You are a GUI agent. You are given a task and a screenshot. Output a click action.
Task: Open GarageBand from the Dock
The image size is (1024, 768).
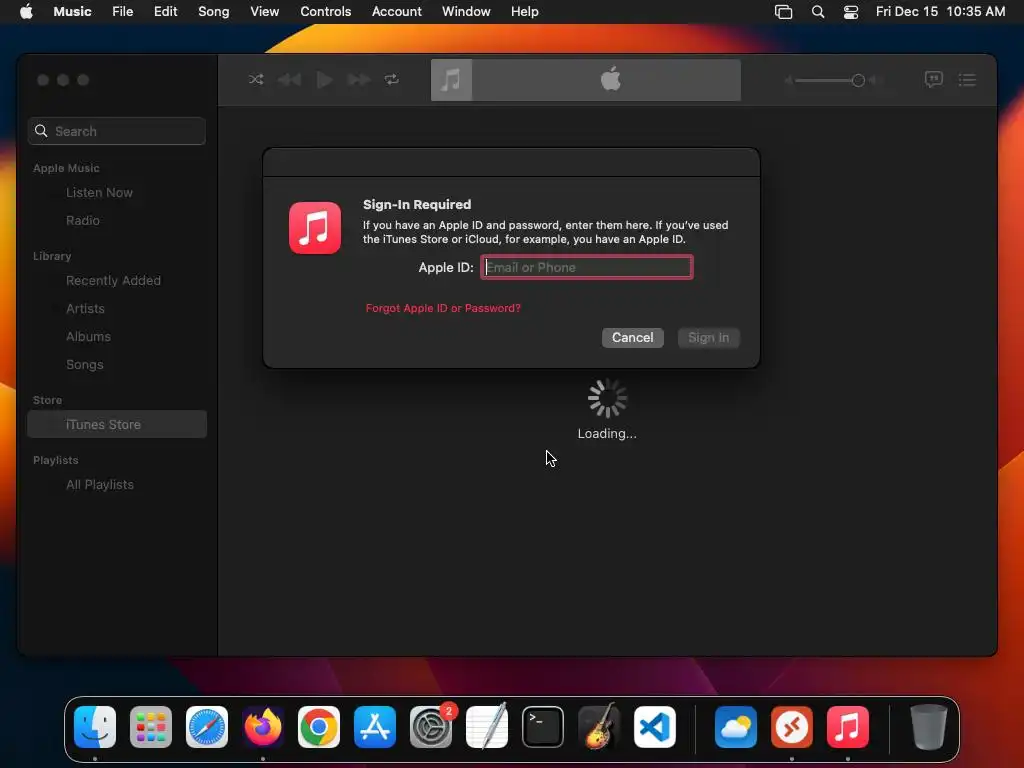tap(599, 727)
